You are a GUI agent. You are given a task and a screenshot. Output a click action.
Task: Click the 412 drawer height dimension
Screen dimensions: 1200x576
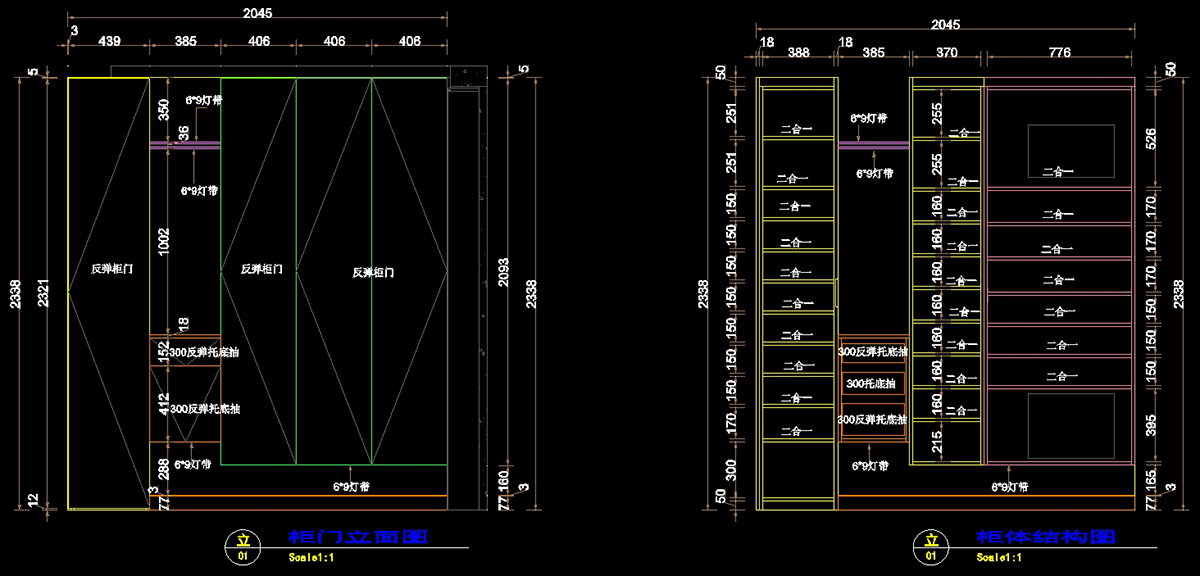click(164, 404)
